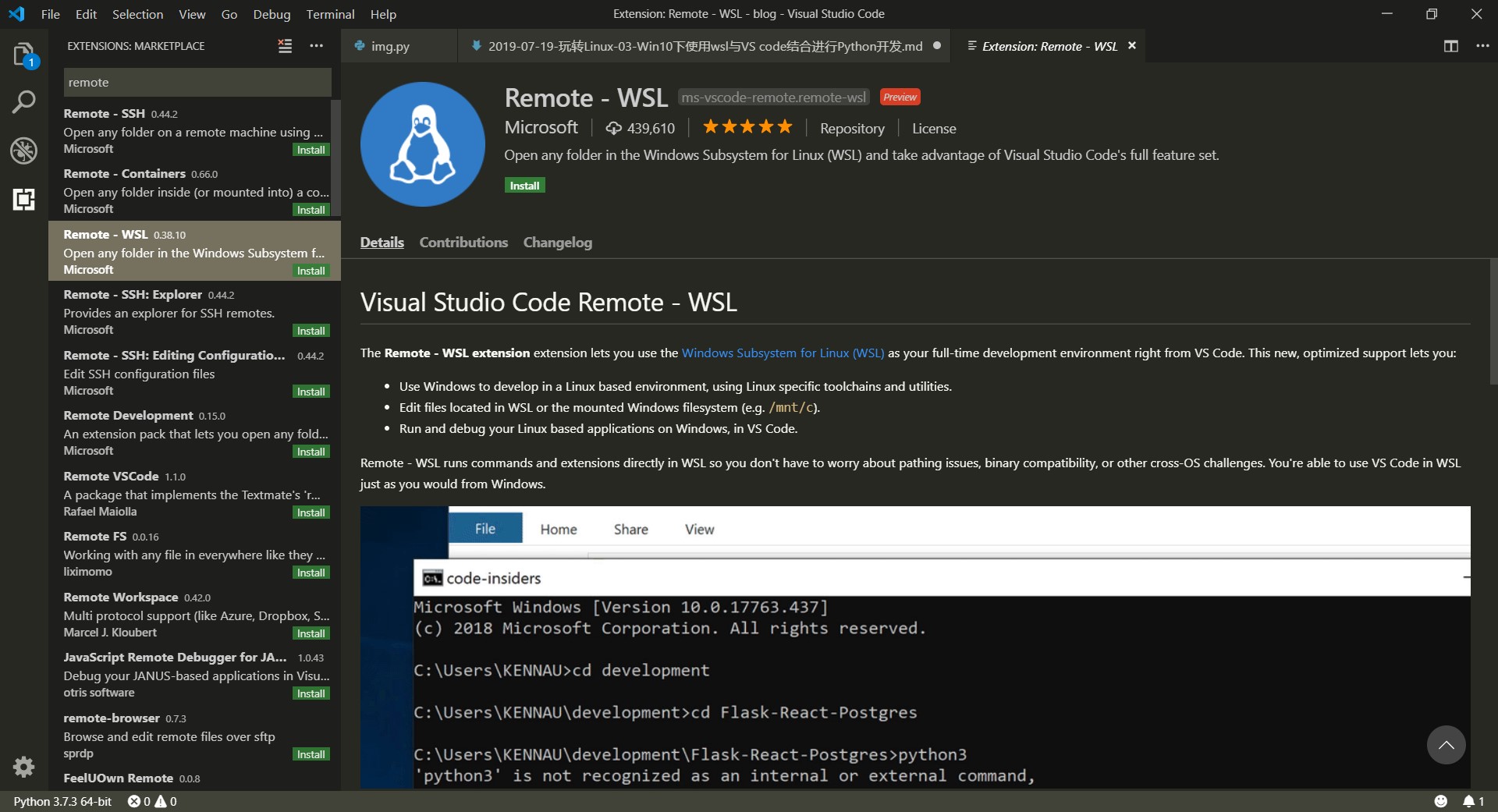Click the five-star rating

[x=747, y=127]
